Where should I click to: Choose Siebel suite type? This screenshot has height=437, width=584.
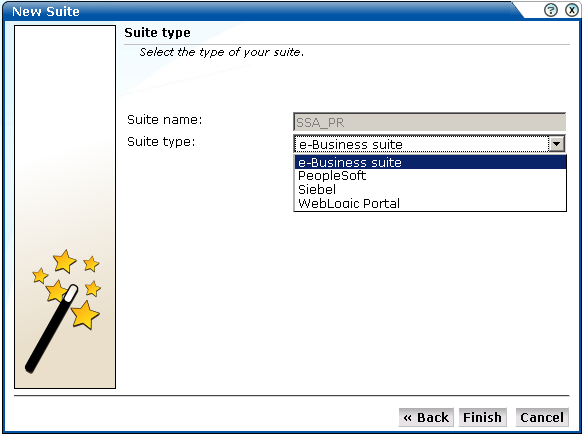(430, 190)
